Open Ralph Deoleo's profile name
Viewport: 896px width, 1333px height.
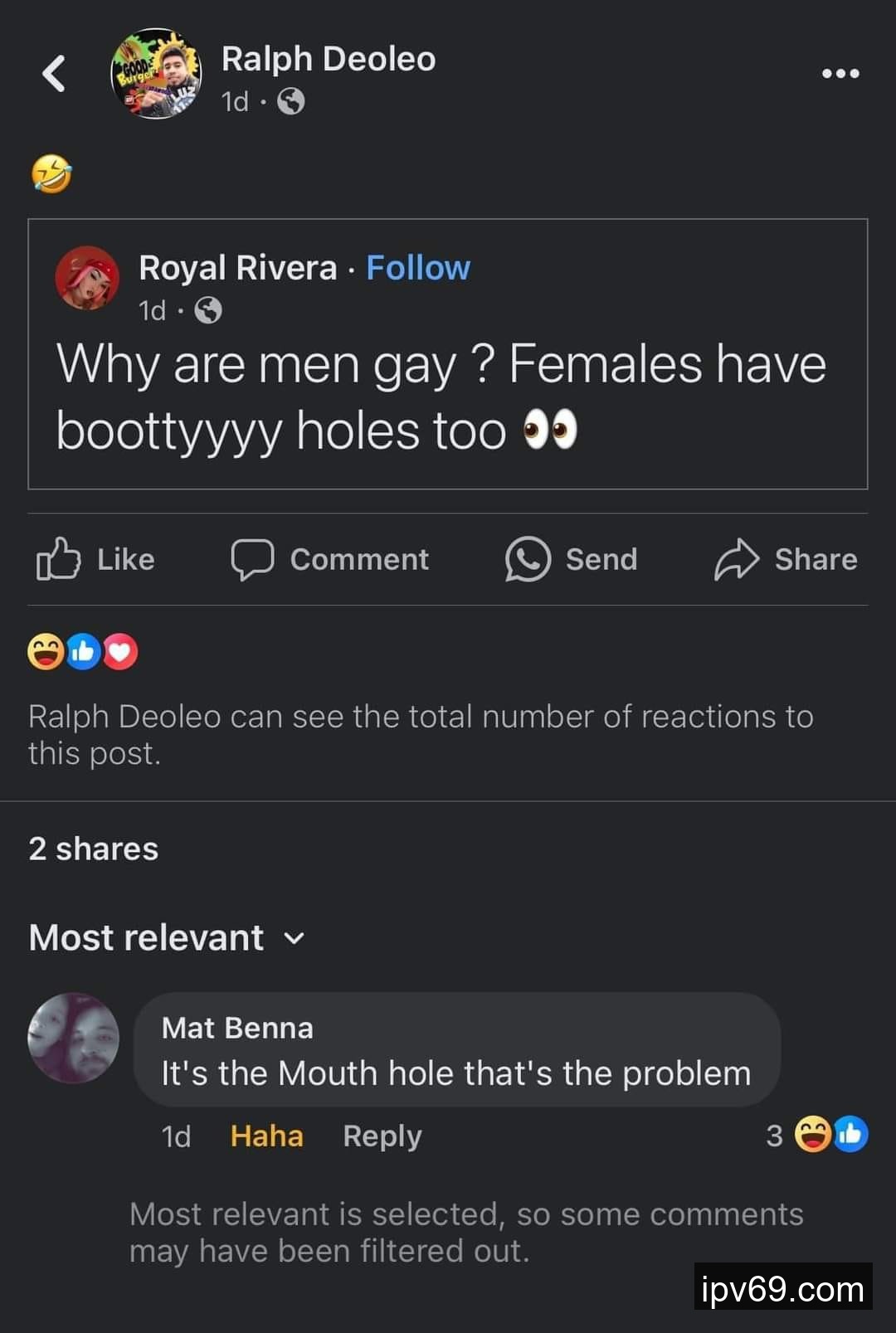tap(329, 59)
